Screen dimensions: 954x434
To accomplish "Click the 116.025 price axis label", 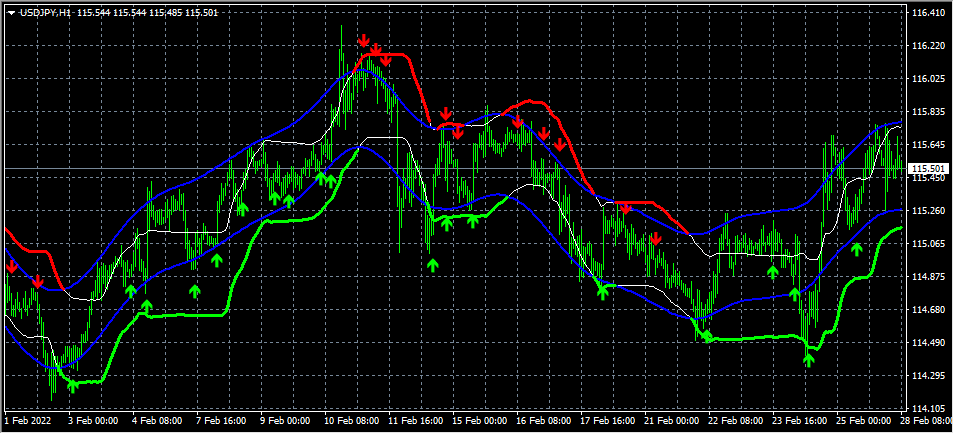I will point(929,79).
